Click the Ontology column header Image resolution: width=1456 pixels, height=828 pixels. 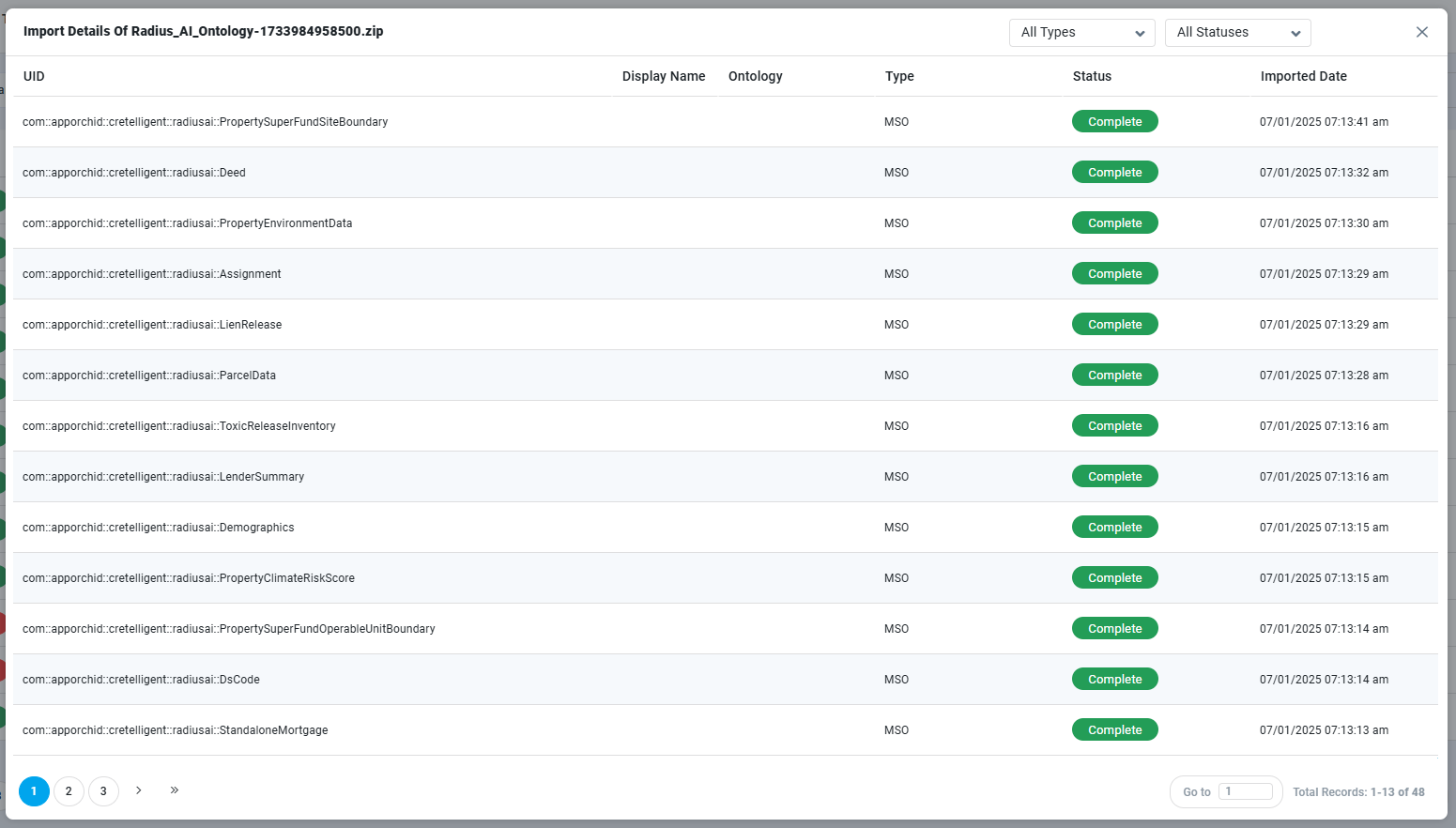point(755,76)
